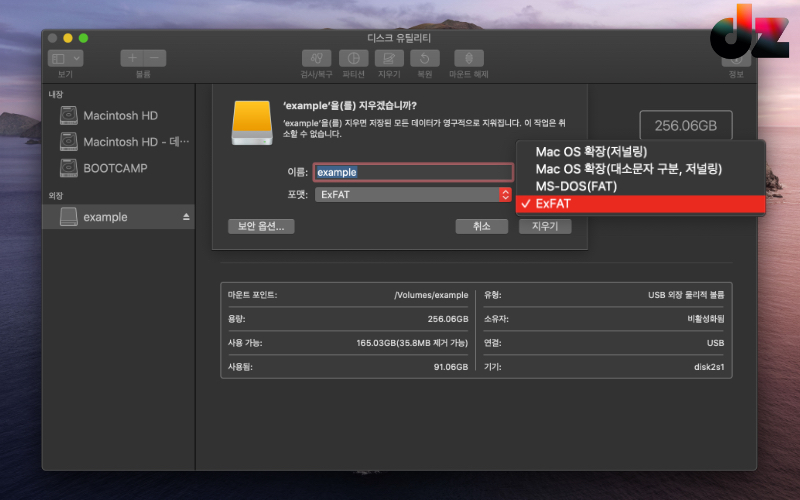Click the 내장 sidebar section header
Screen dimensions: 800x500
(56, 94)
